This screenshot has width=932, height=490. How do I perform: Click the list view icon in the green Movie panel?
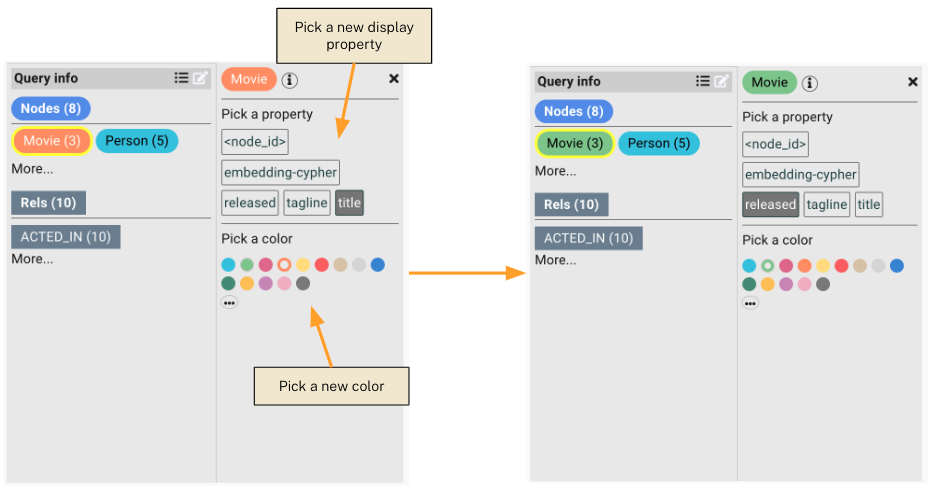coord(703,81)
